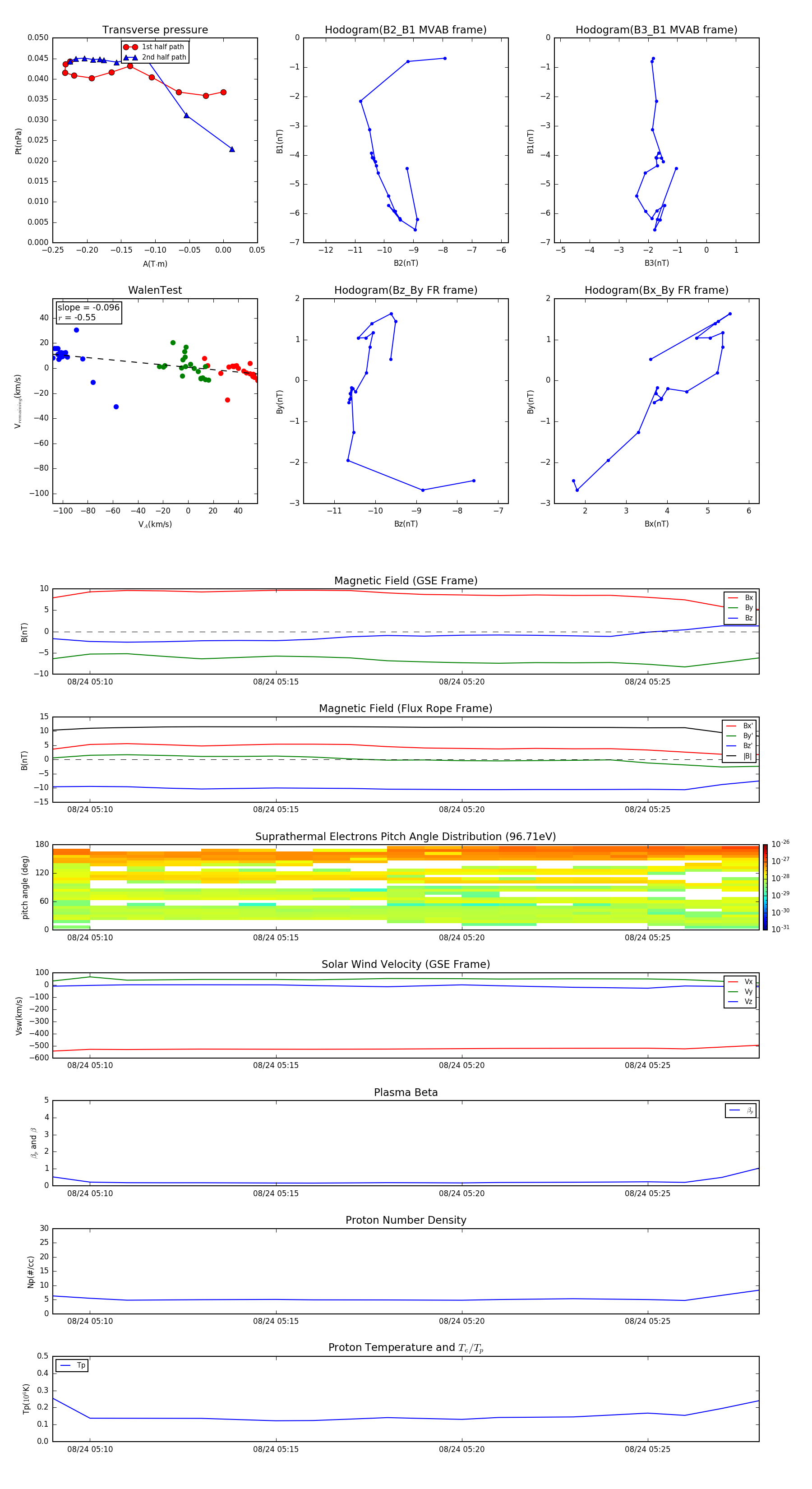Click the outlier blue point in WalenTest plot

(x=116, y=407)
